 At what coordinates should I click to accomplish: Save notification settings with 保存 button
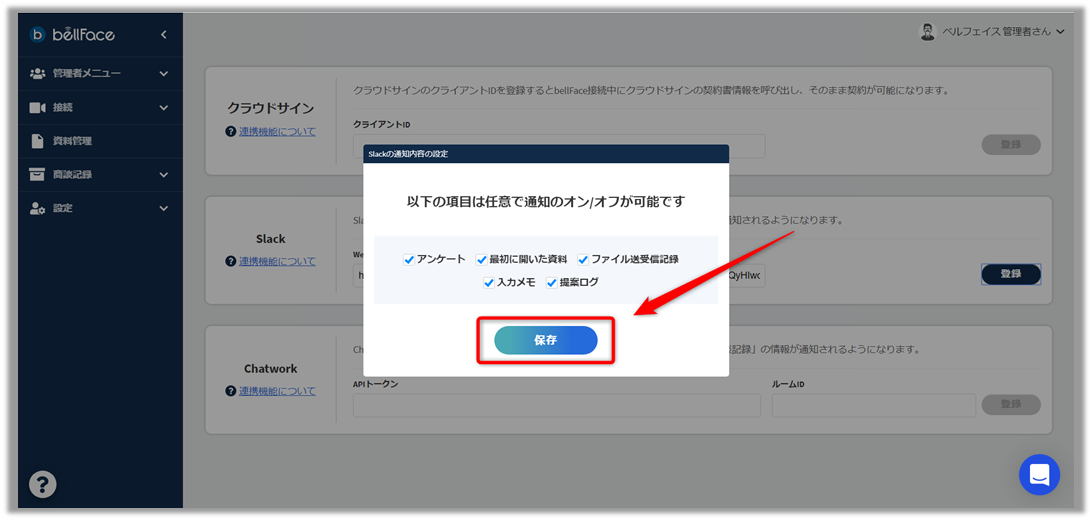546,340
